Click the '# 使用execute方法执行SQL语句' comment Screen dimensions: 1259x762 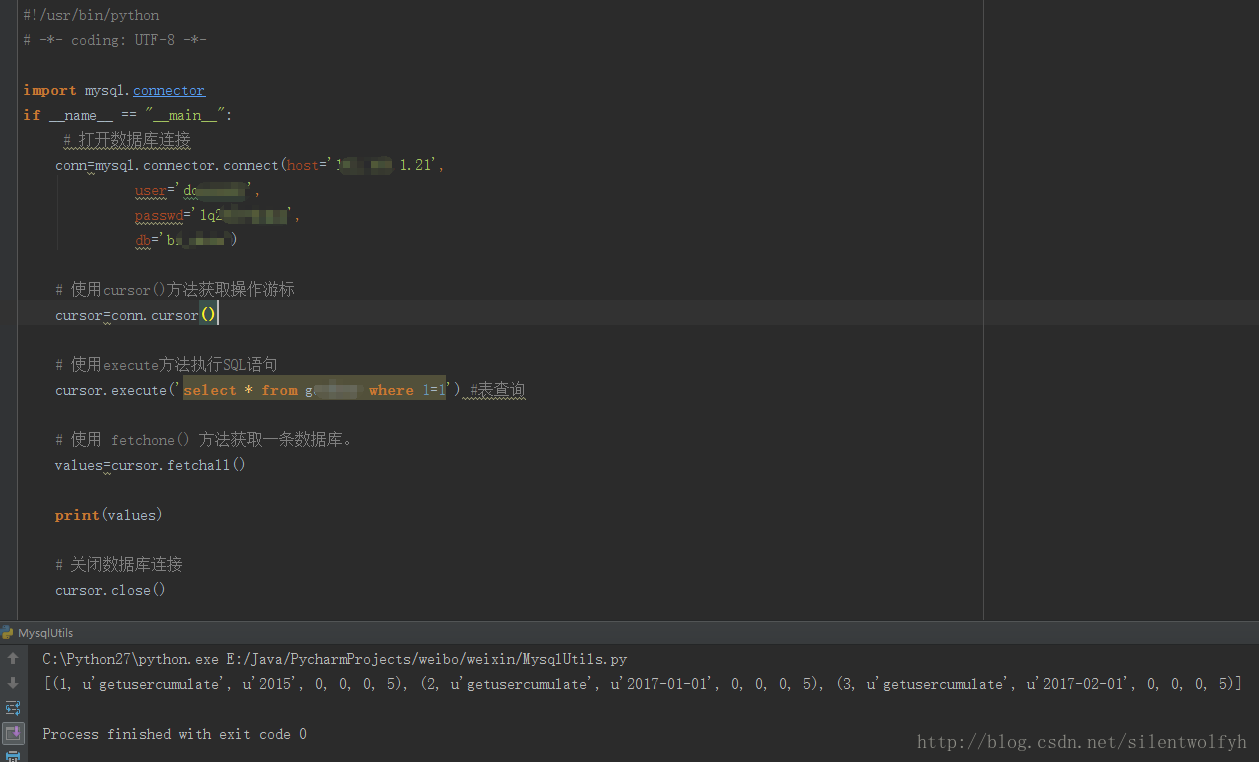[167, 365]
